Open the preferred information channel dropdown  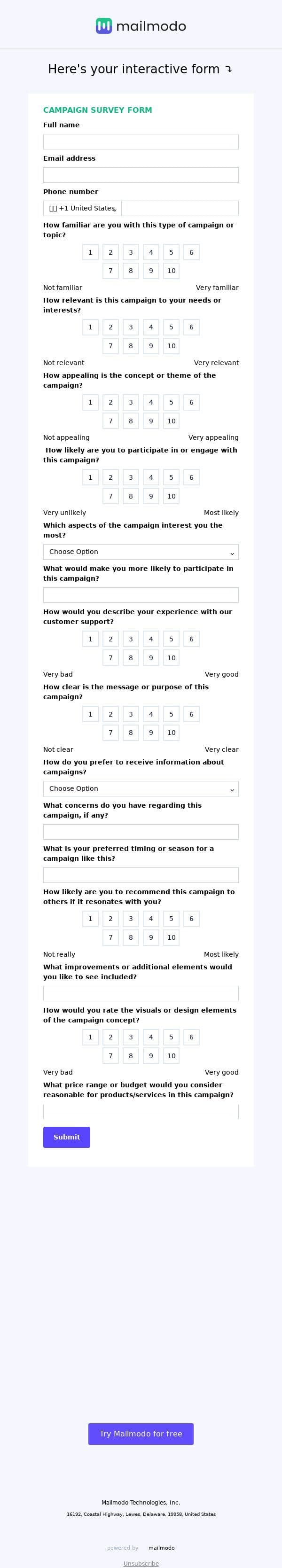point(141,788)
